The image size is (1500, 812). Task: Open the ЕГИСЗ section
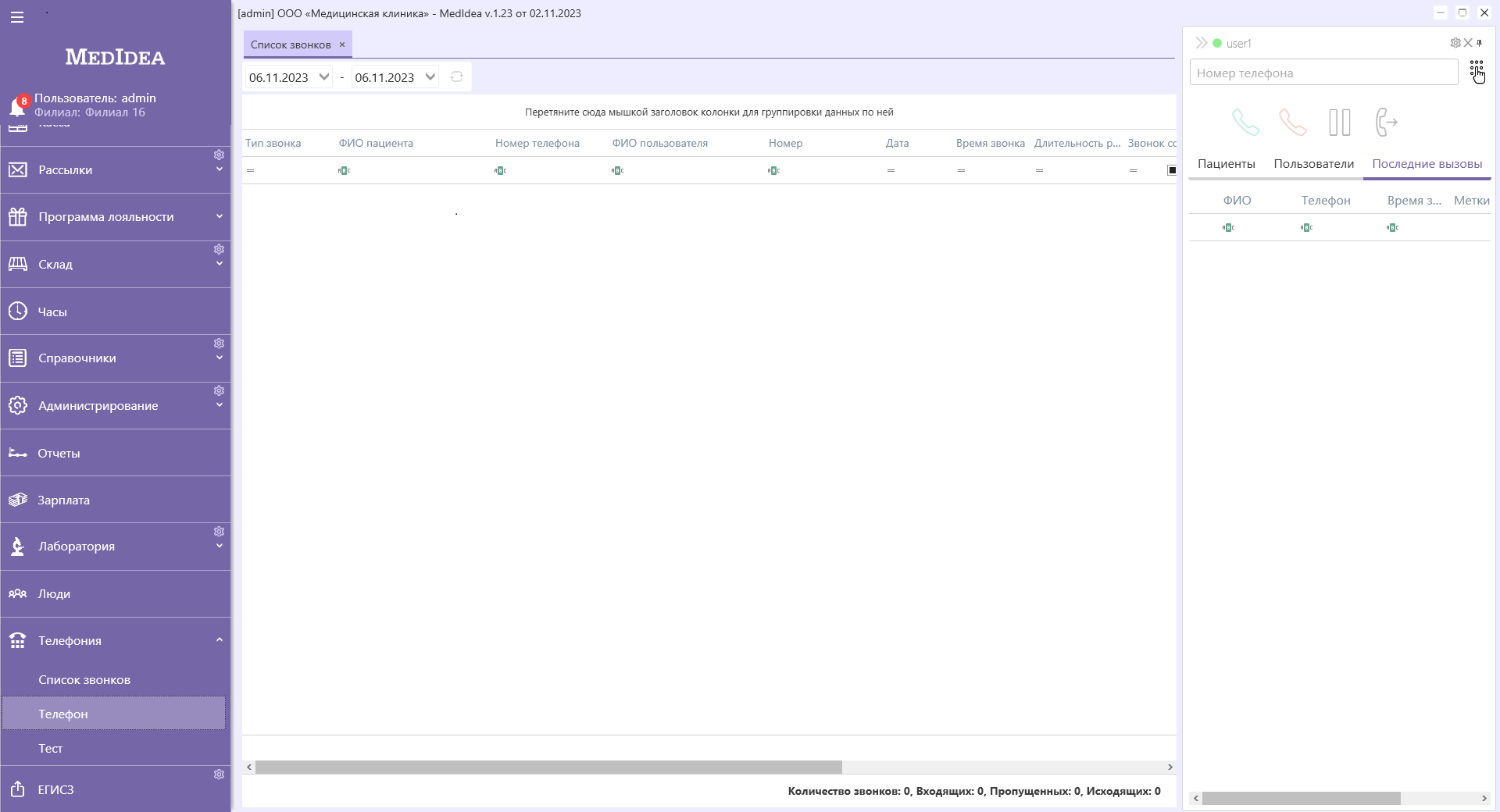(116, 789)
